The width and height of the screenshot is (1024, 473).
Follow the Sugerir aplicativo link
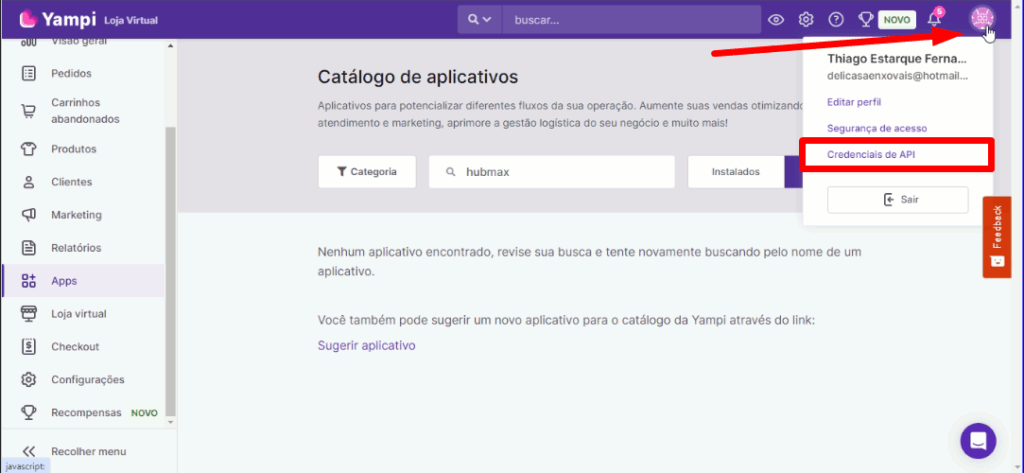point(366,345)
